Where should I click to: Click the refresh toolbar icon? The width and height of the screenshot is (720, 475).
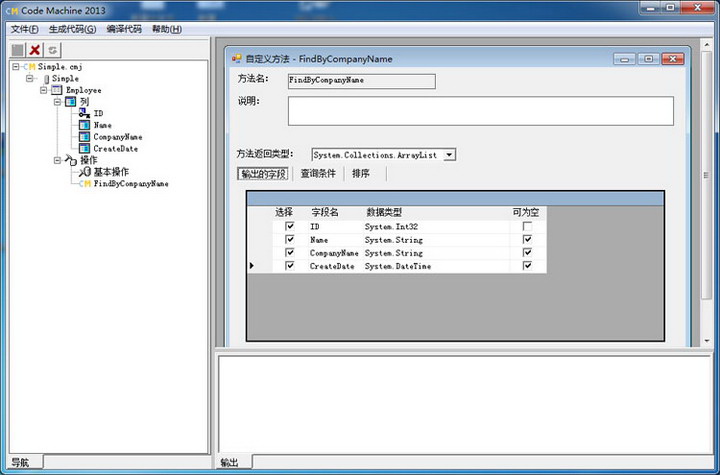(x=52, y=50)
